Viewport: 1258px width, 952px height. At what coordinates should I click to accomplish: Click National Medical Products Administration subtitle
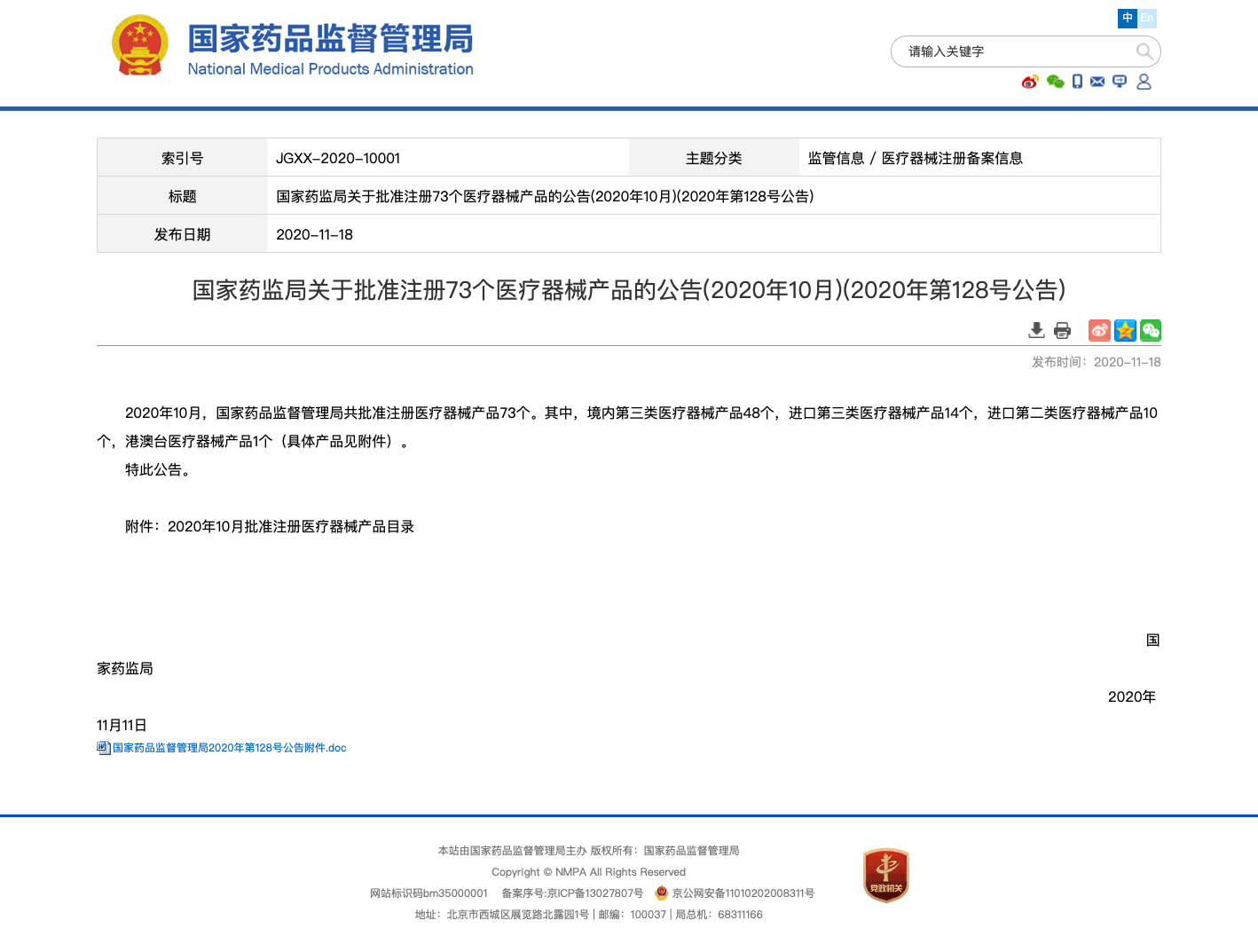coord(330,69)
